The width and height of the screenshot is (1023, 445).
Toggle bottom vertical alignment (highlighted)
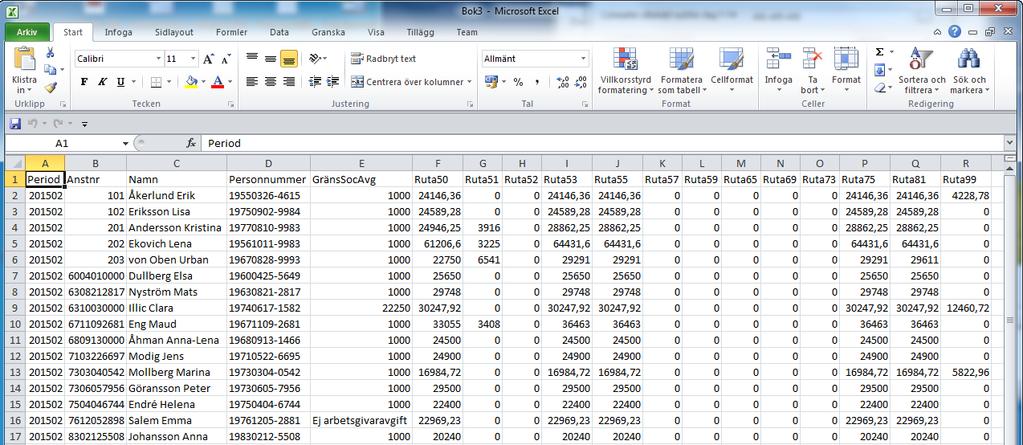tap(289, 59)
